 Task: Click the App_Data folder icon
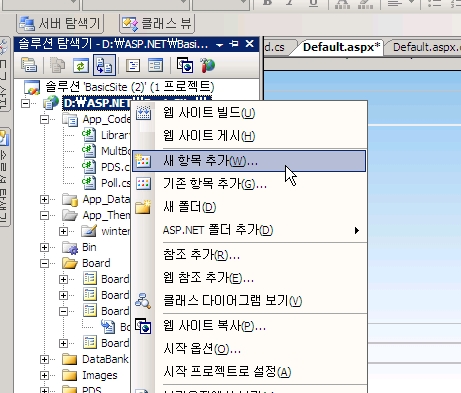click(x=70, y=199)
